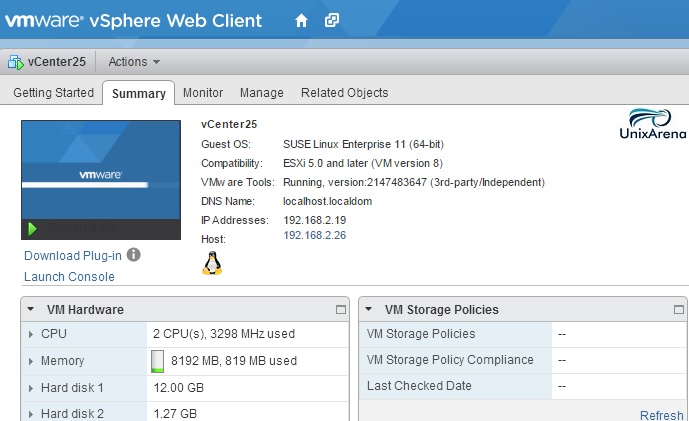This screenshot has height=421, width=689.
Task: Click the vmware vSphere Web Client logo
Action: click(133, 21)
